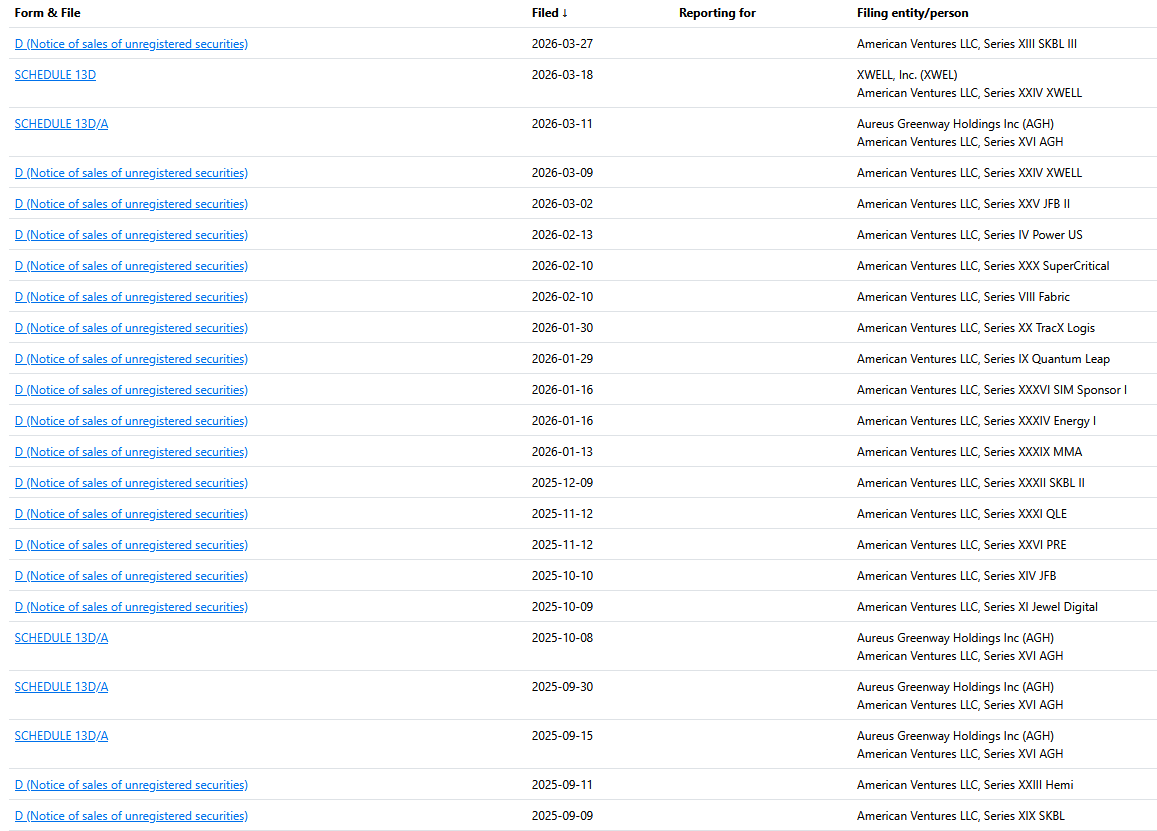Open Form D filed 2026-01-13

pyautogui.click(x=131, y=452)
